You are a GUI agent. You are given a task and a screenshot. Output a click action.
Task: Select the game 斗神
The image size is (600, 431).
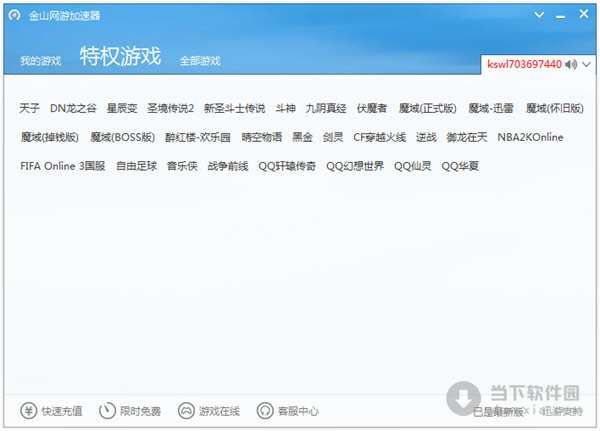[285, 108]
